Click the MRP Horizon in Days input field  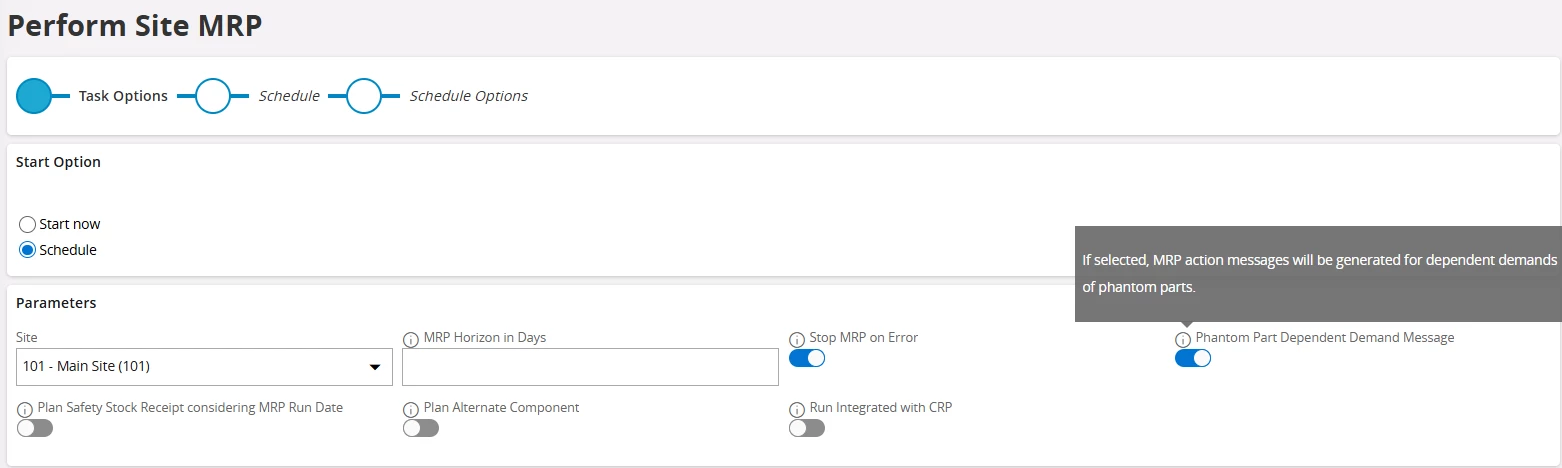(590, 367)
